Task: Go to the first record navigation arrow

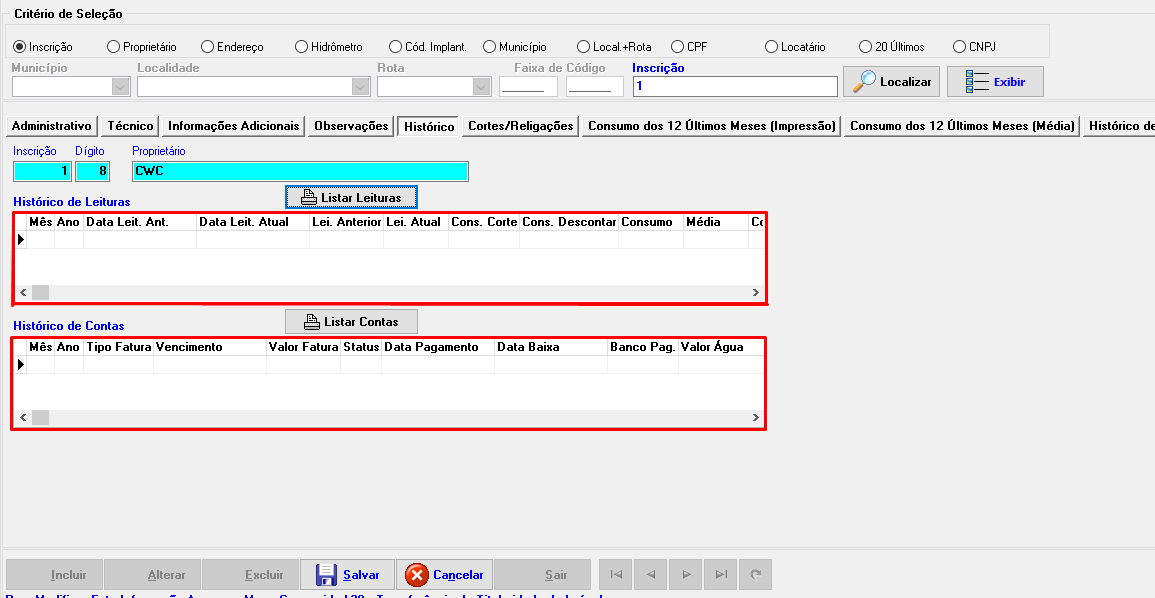Action: (x=616, y=575)
